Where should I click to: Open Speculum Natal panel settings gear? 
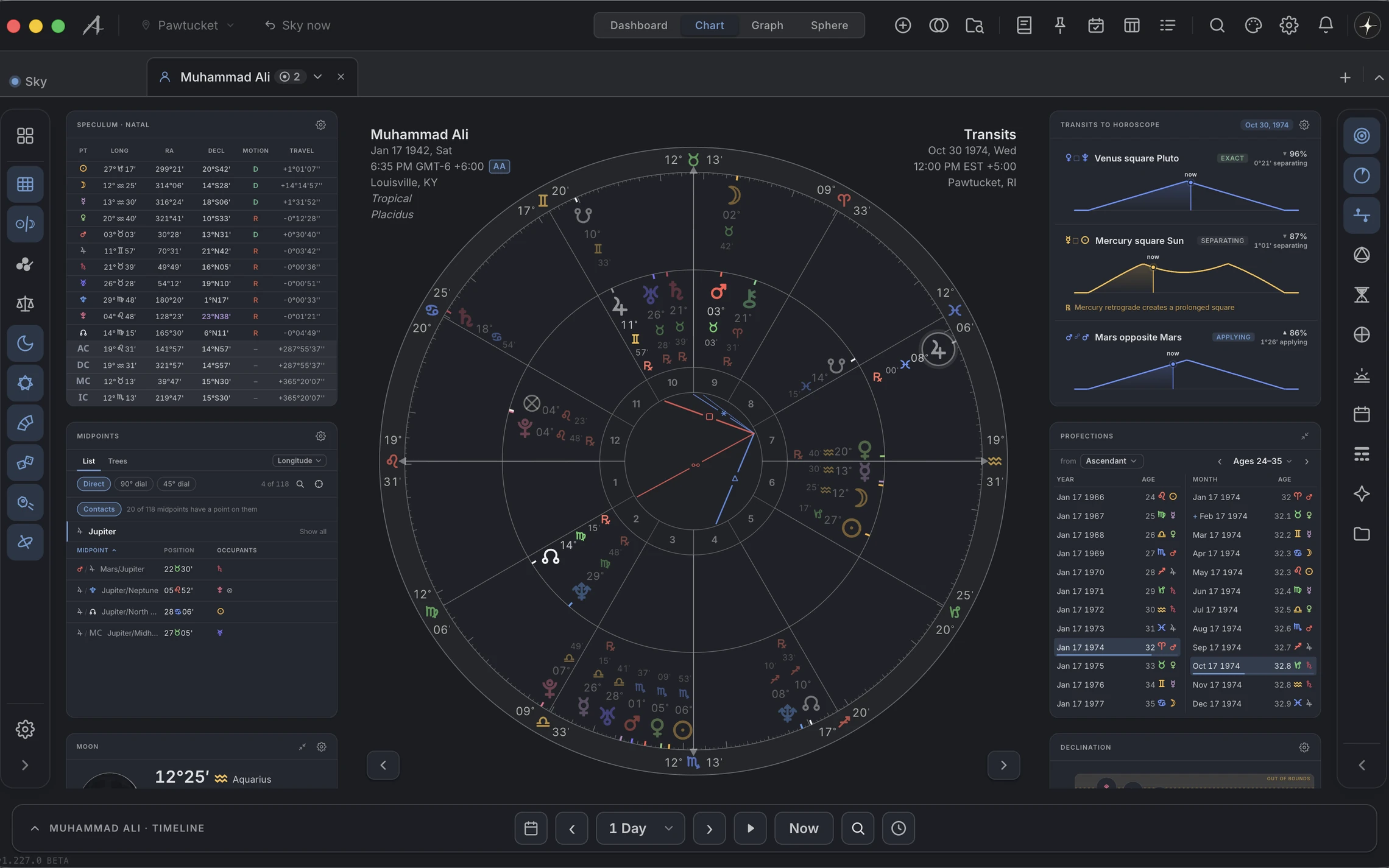click(x=320, y=125)
